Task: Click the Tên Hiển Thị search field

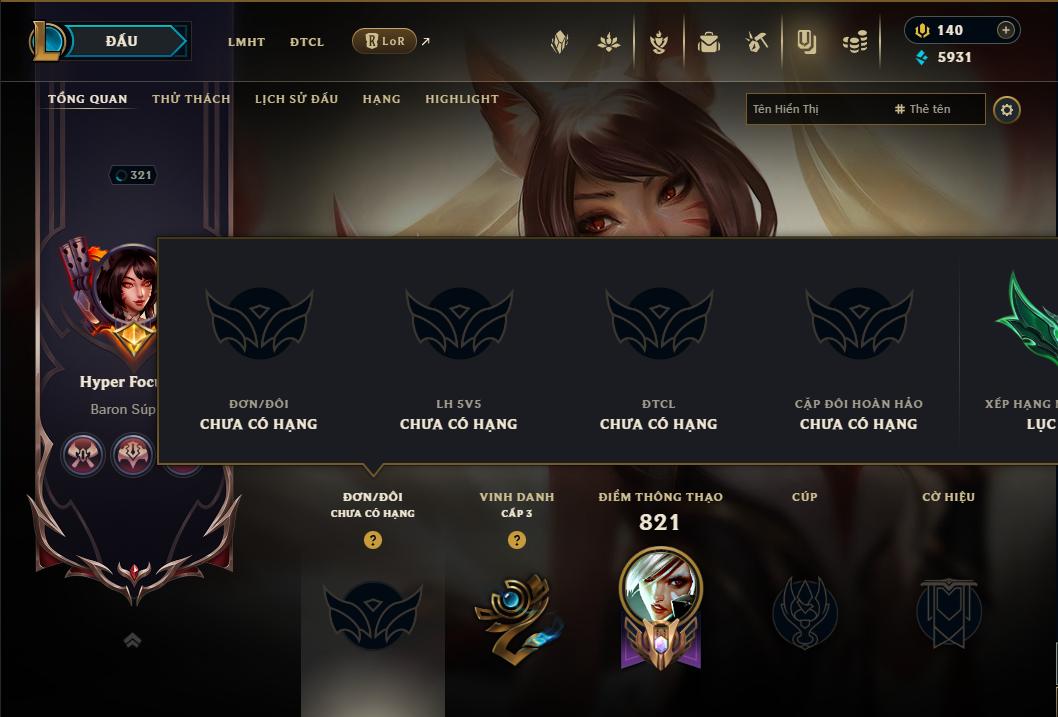Action: 866,109
